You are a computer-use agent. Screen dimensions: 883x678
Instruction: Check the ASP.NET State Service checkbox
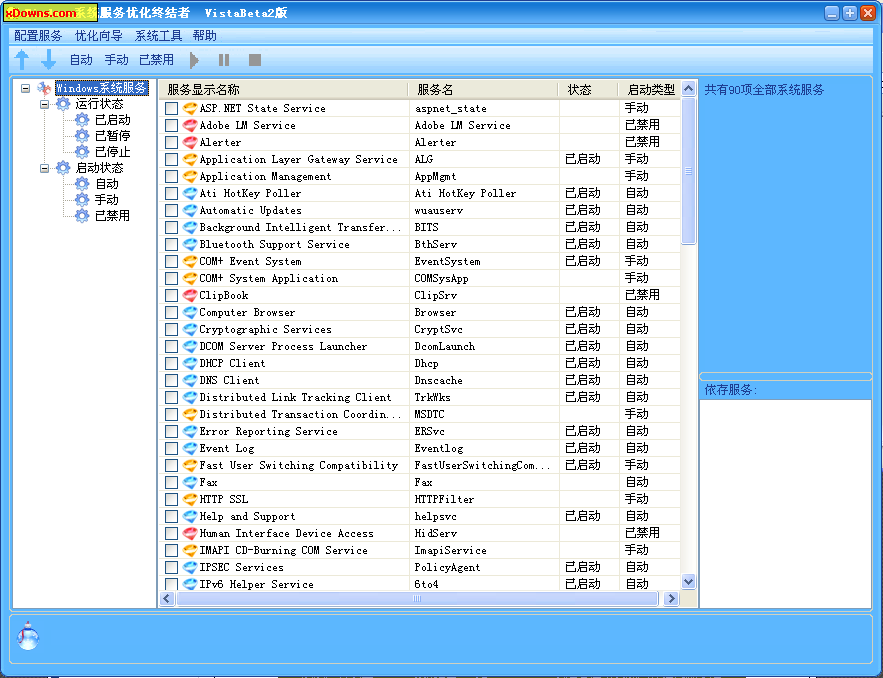(171, 108)
